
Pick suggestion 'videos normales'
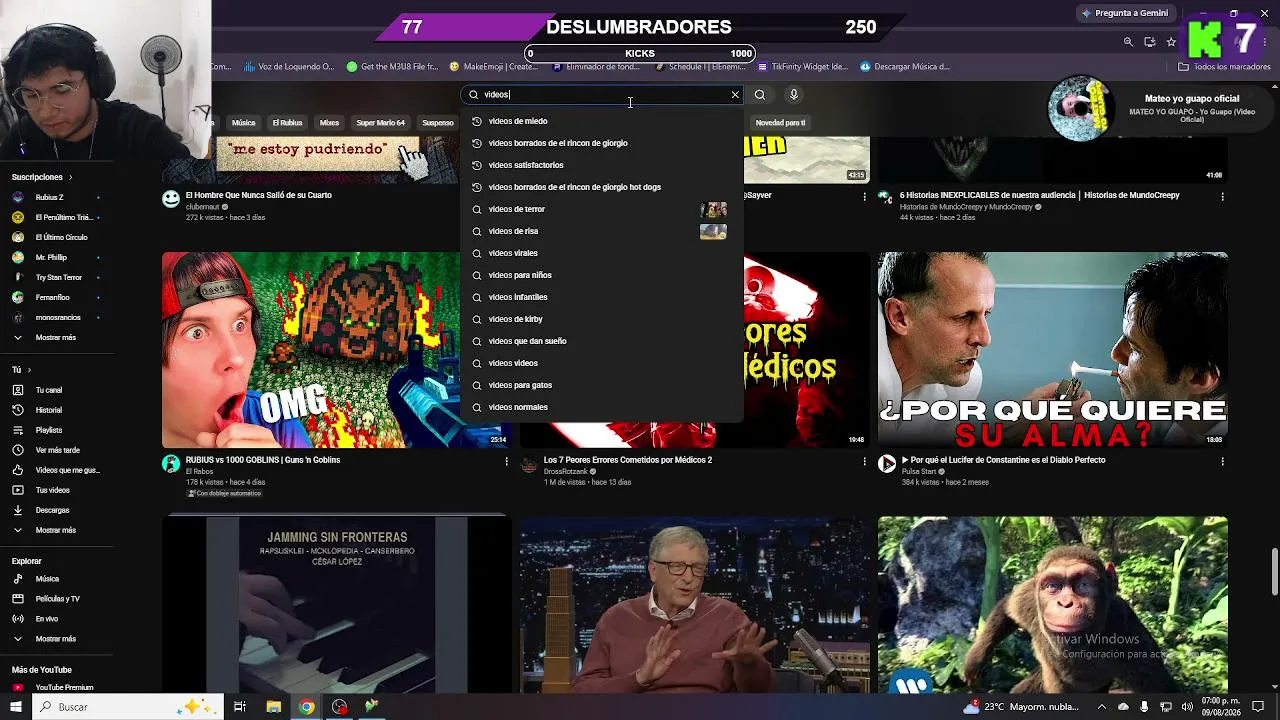tap(601, 407)
